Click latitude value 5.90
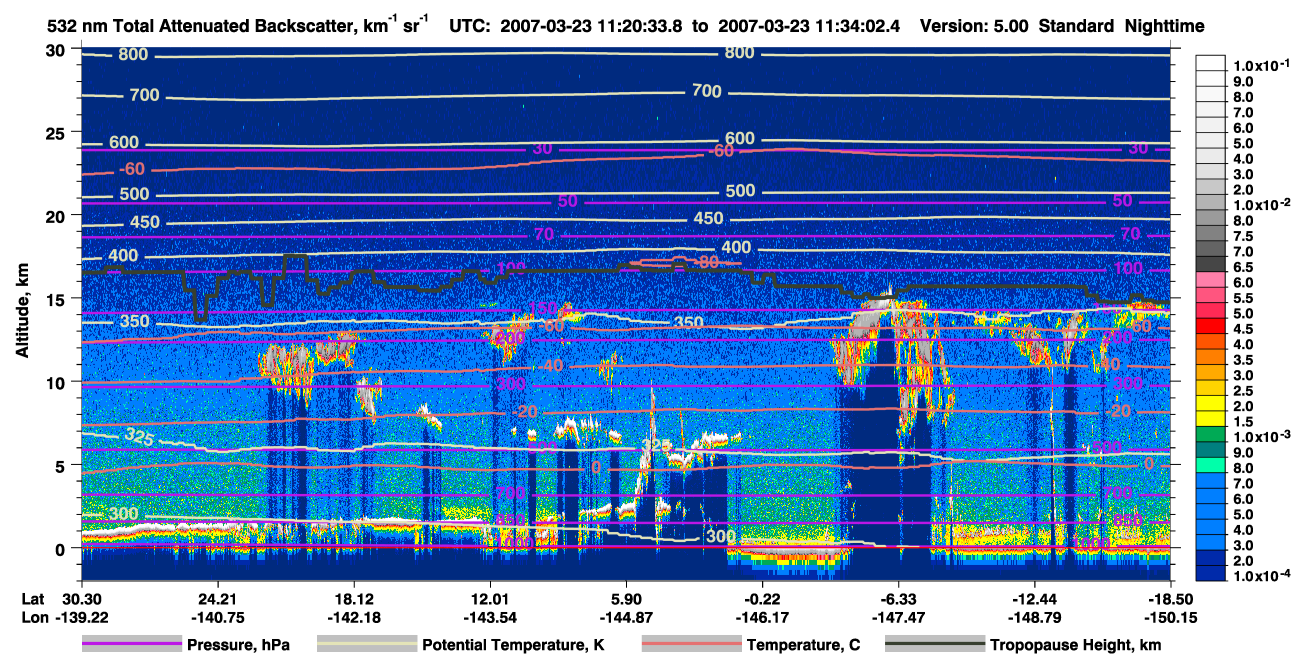The width and height of the screenshot is (1300, 667). tap(625, 598)
